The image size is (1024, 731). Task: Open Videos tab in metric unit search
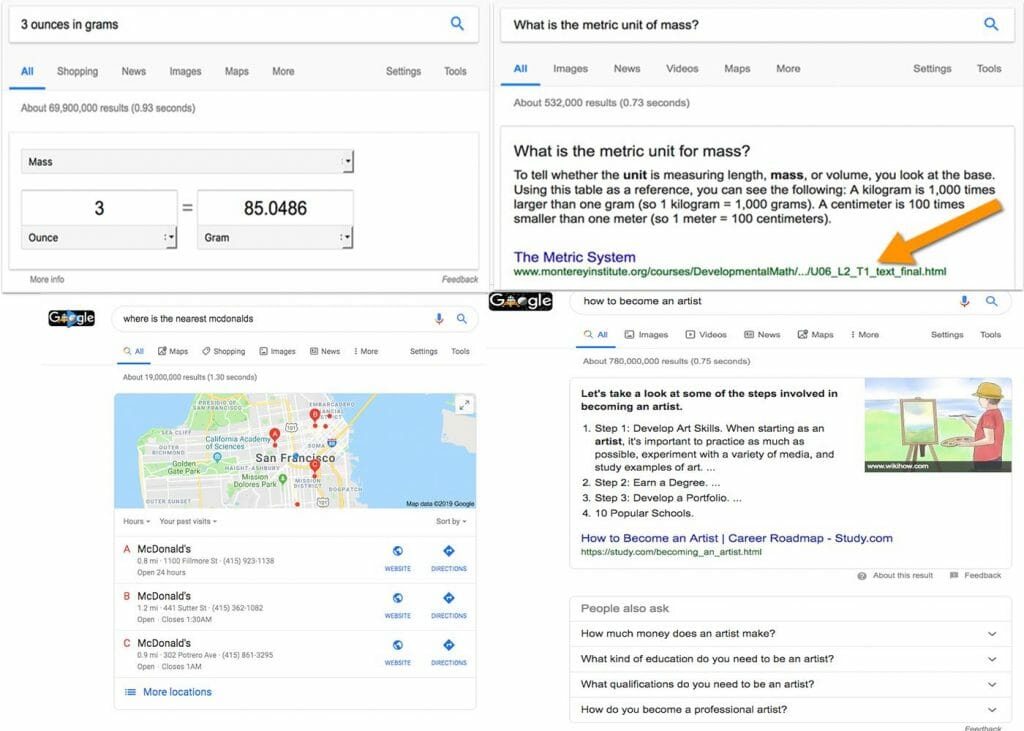[x=682, y=69]
